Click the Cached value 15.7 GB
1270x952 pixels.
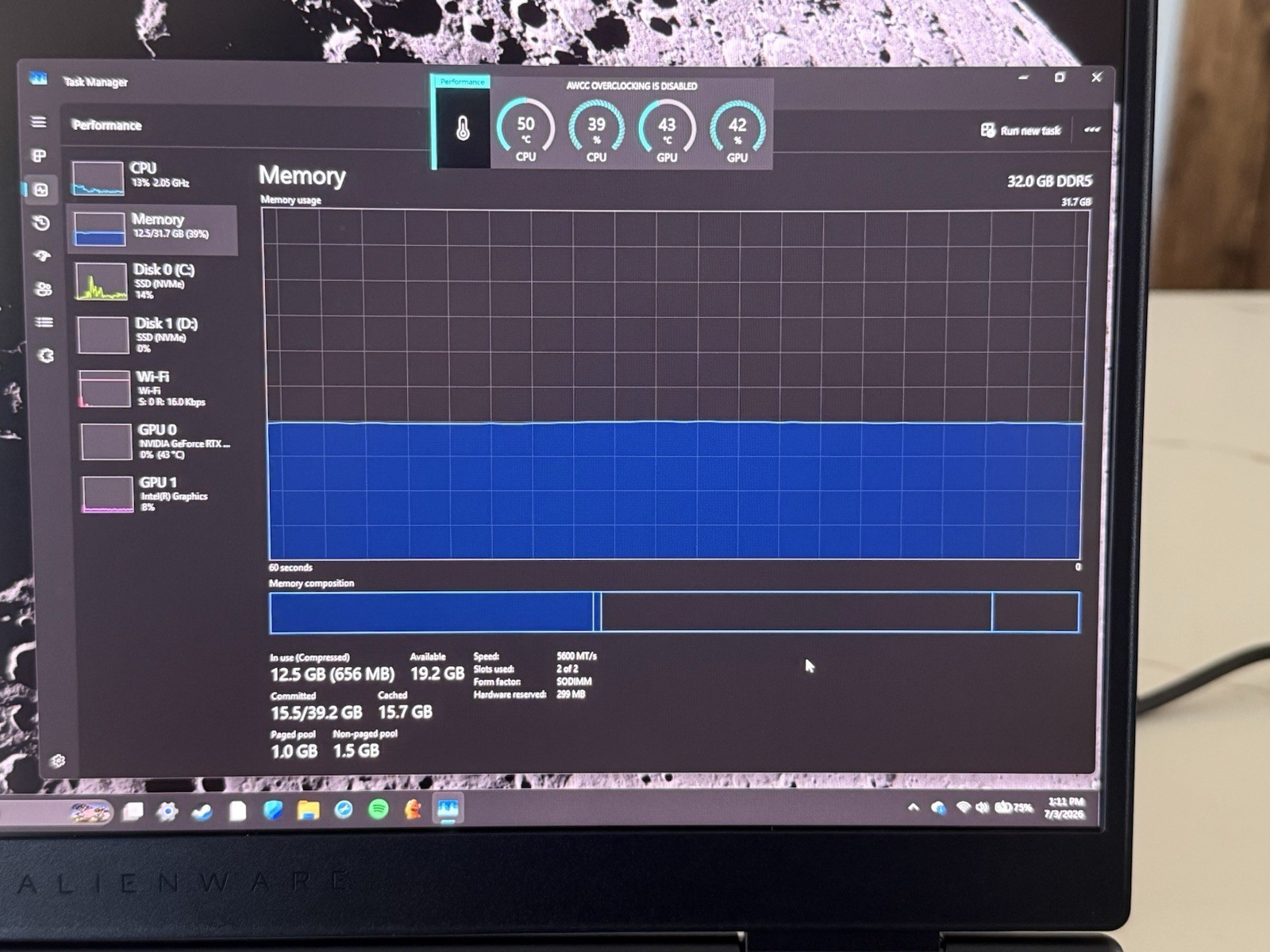point(405,712)
